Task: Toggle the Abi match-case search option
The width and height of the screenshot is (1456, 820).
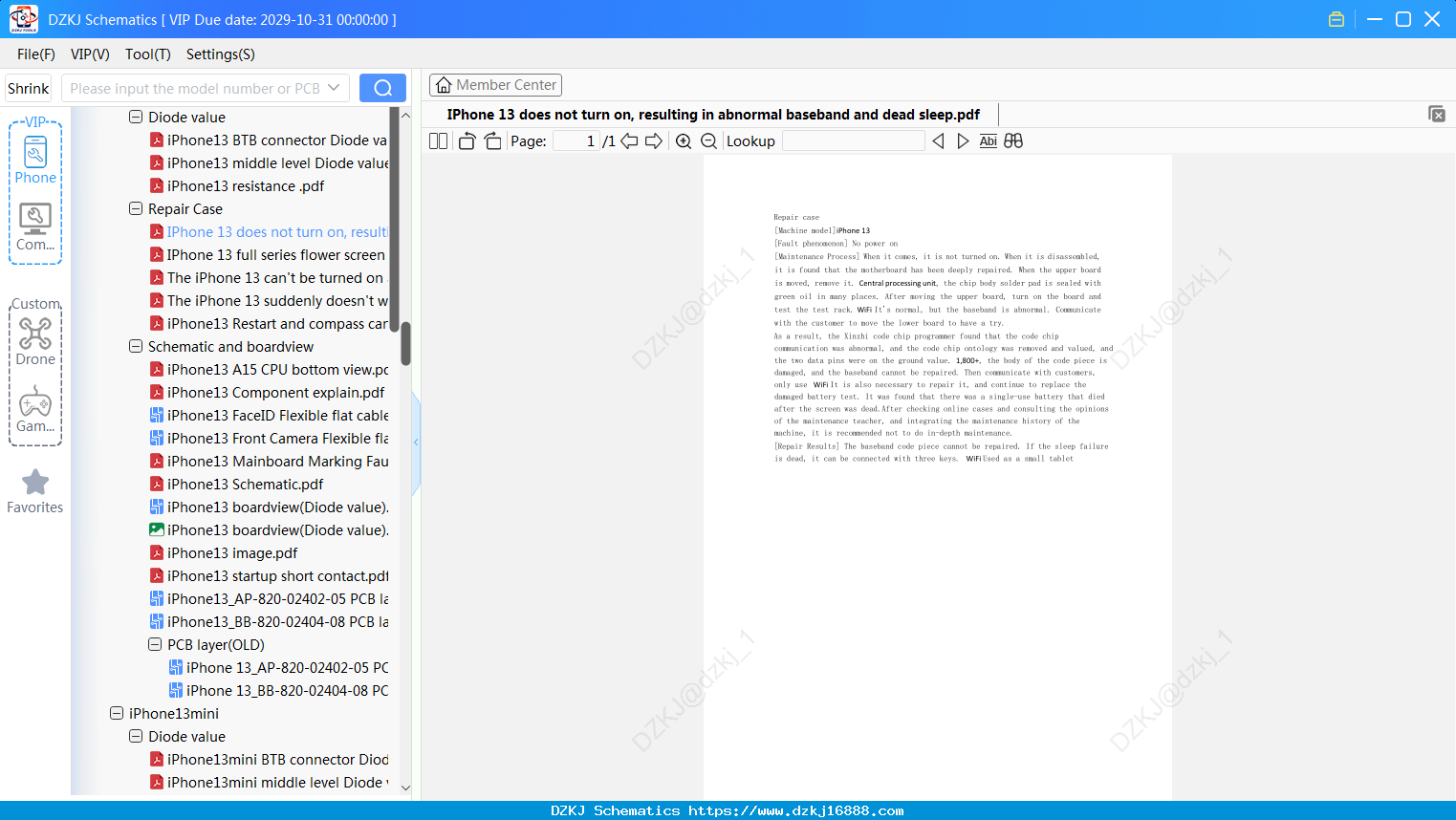Action: pyautogui.click(x=989, y=141)
